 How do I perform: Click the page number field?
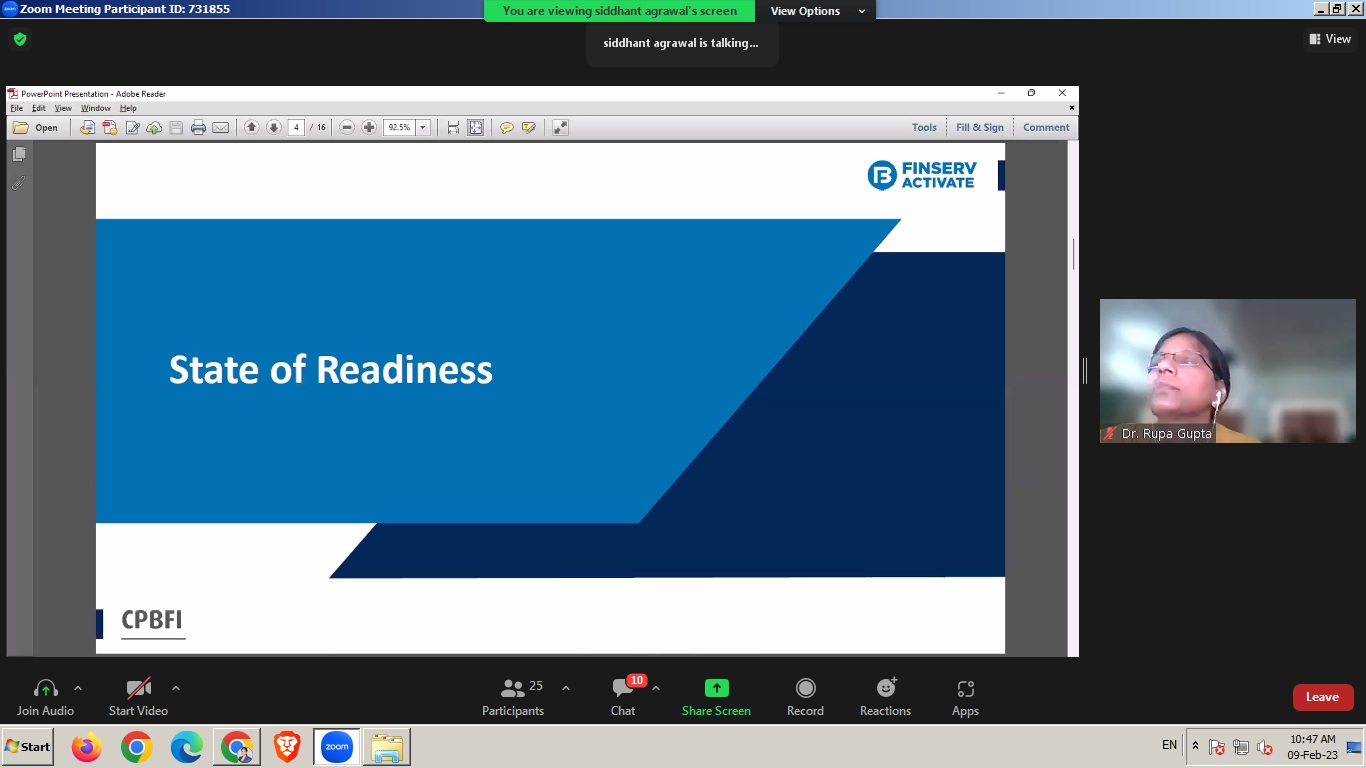coord(296,127)
